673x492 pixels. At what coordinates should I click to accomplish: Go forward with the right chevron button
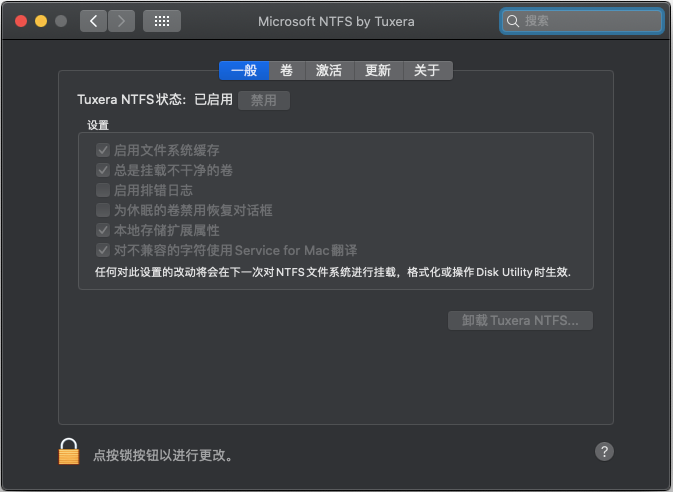(121, 21)
